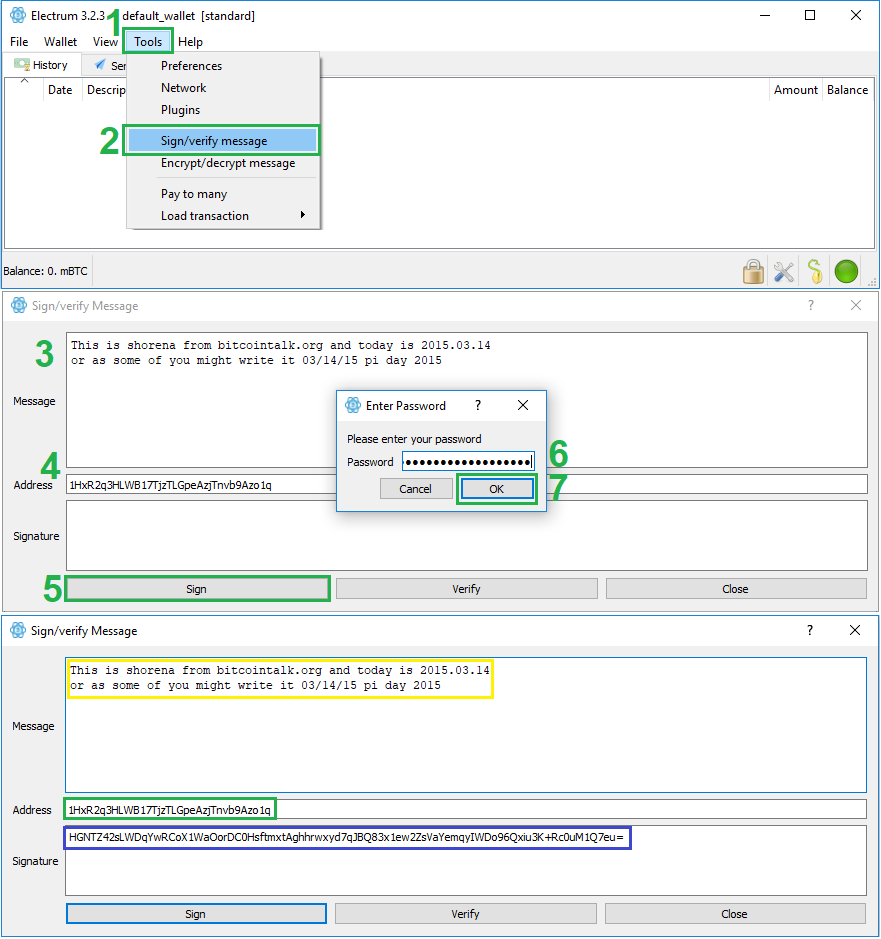
Task: Select Plugins from Tools menu
Action: [223, 110]
